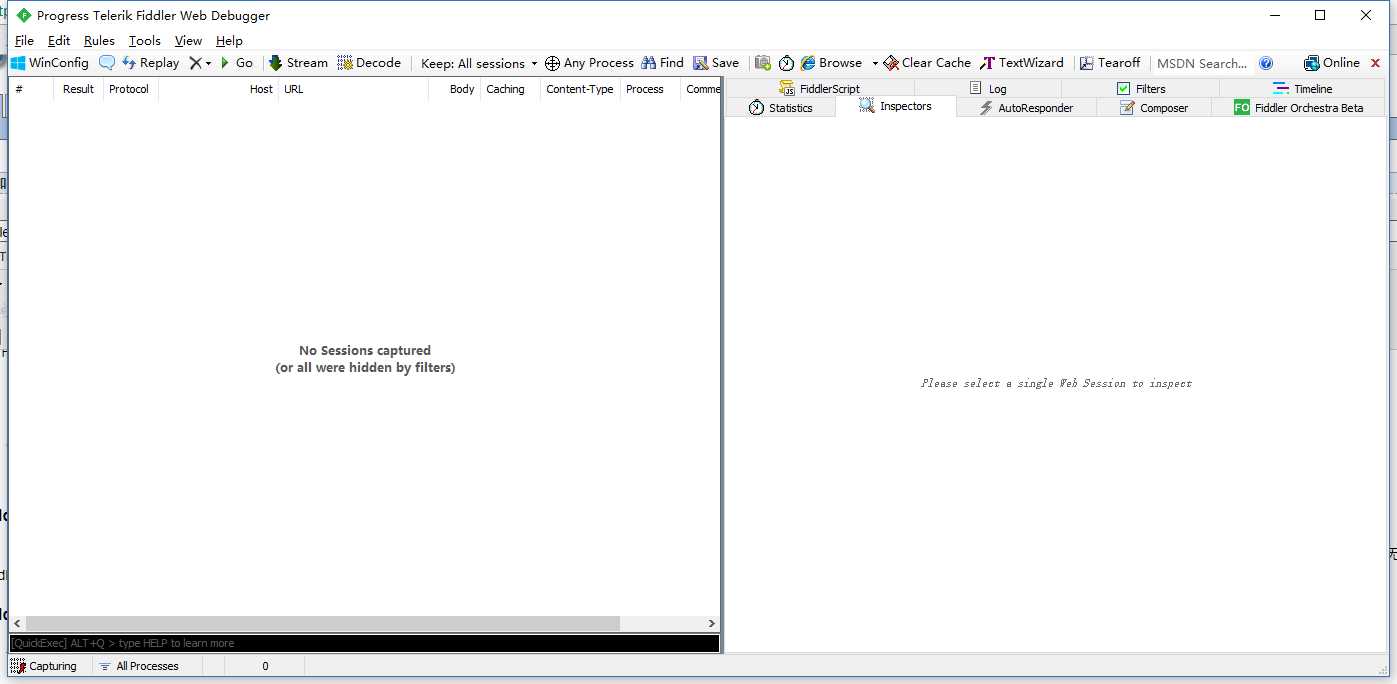
Task: Switch to the Statistics tab
Action: pos(780,107)
